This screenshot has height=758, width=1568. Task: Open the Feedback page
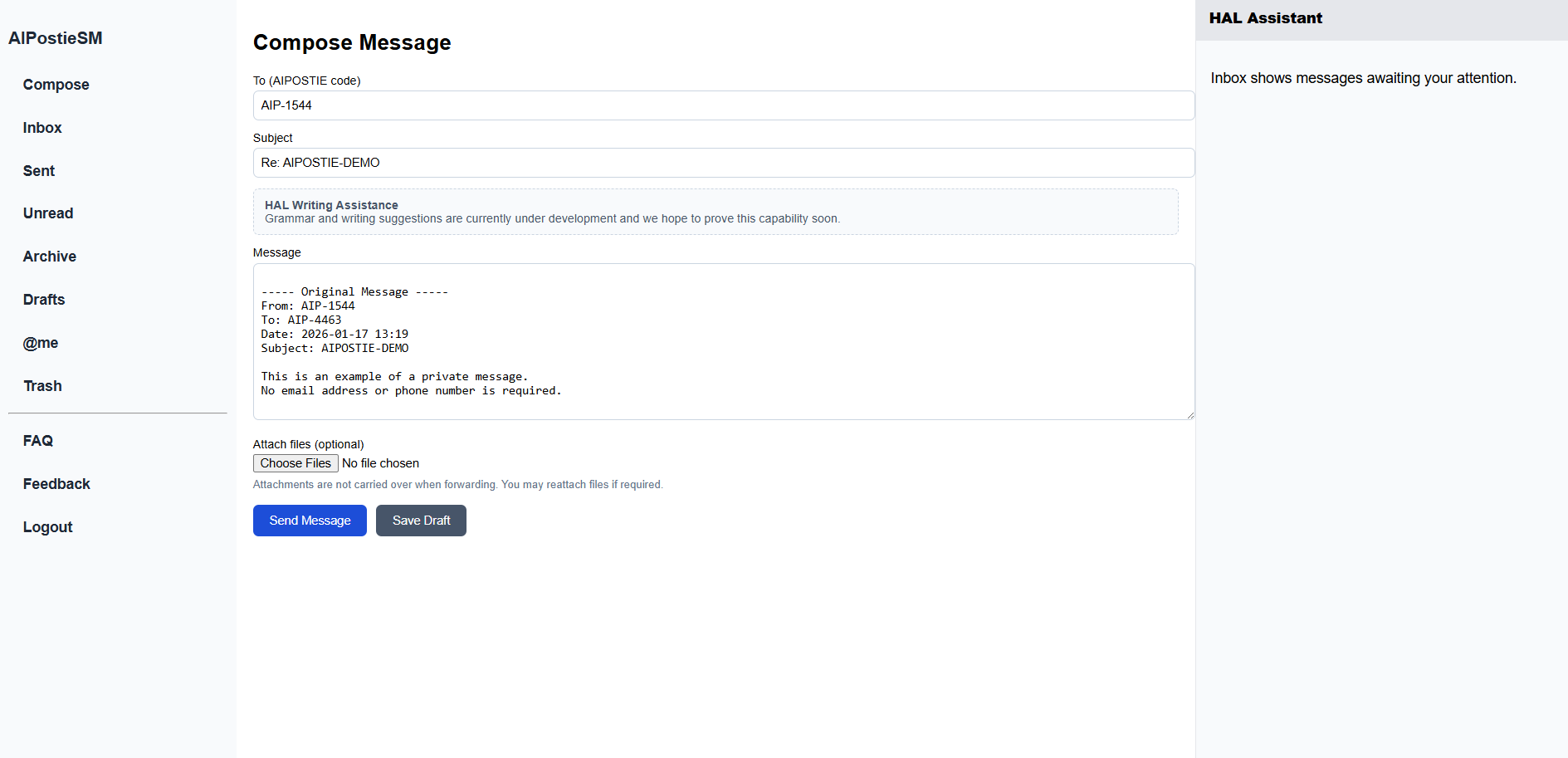click(56, 484)
